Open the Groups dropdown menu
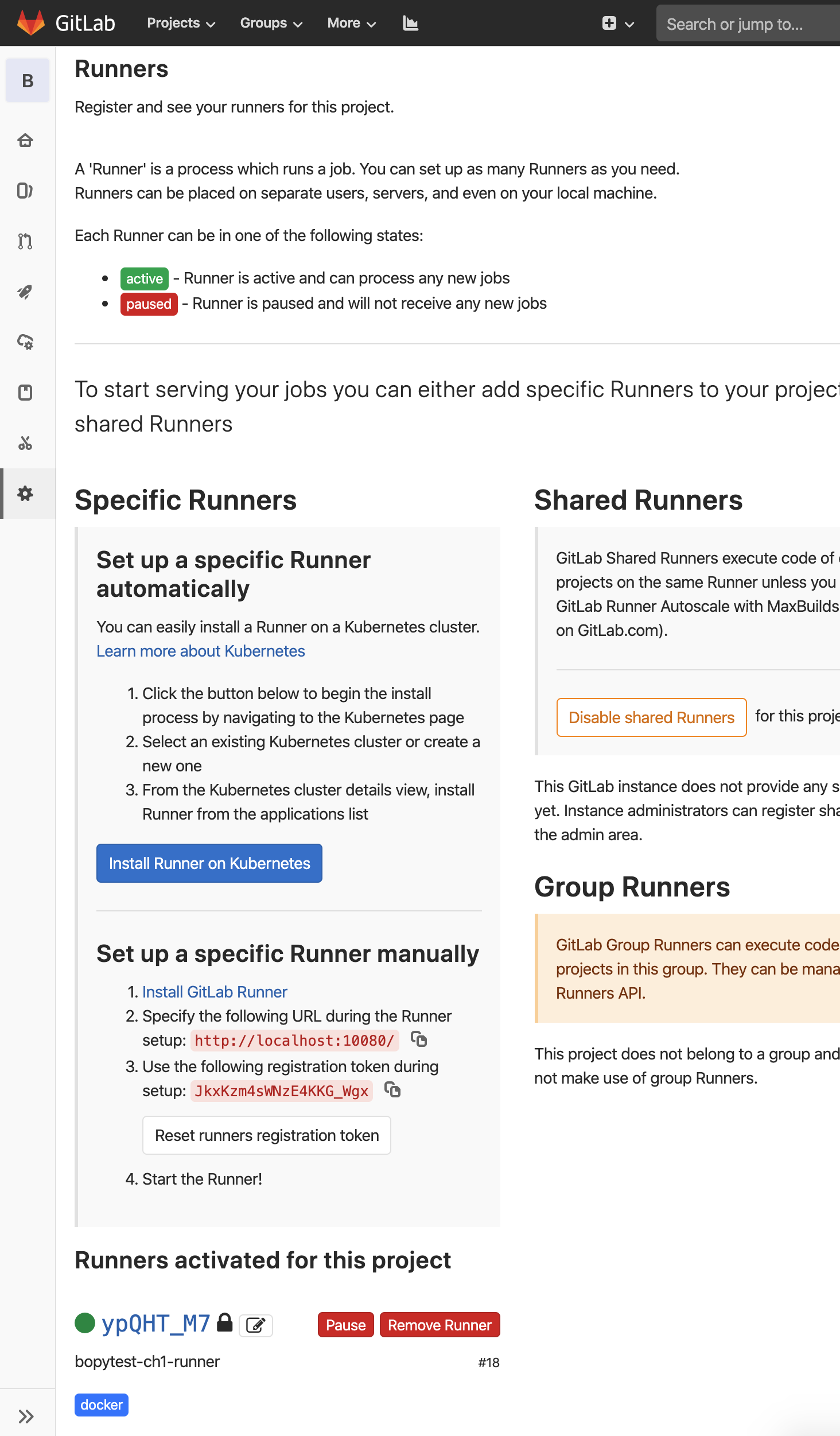Screen dimensions: 840x1436 271,23
